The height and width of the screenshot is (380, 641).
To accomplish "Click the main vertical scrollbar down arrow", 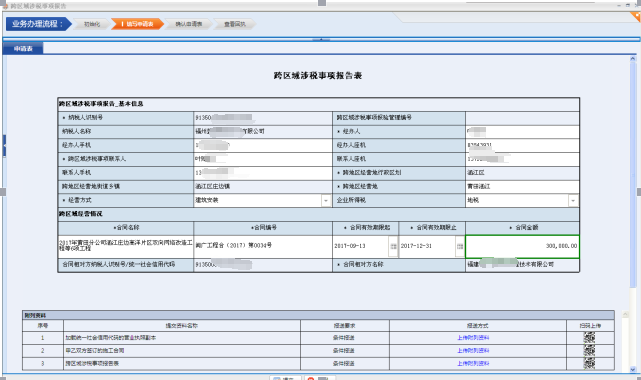I will [633, 369].
